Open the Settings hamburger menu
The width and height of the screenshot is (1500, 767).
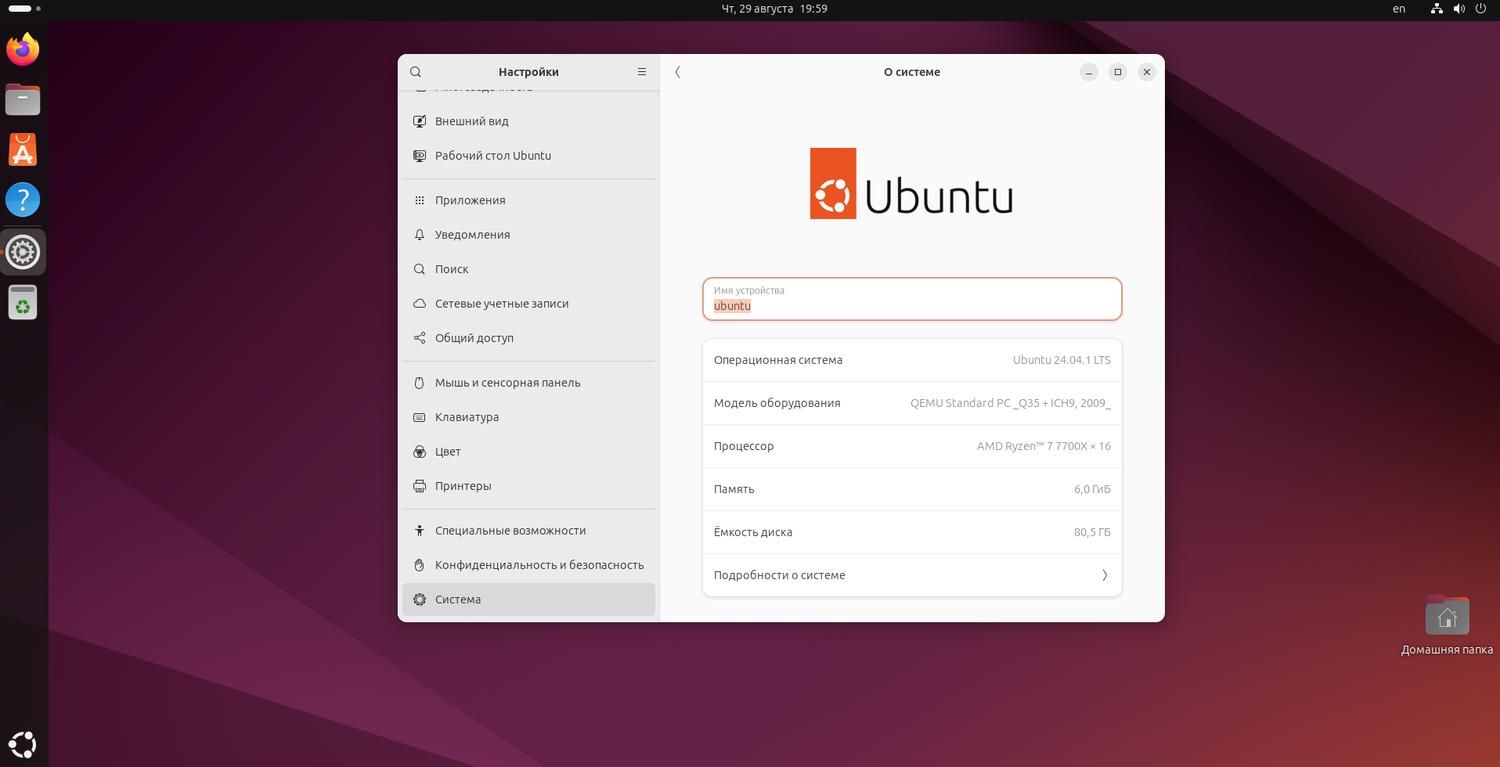642,72
